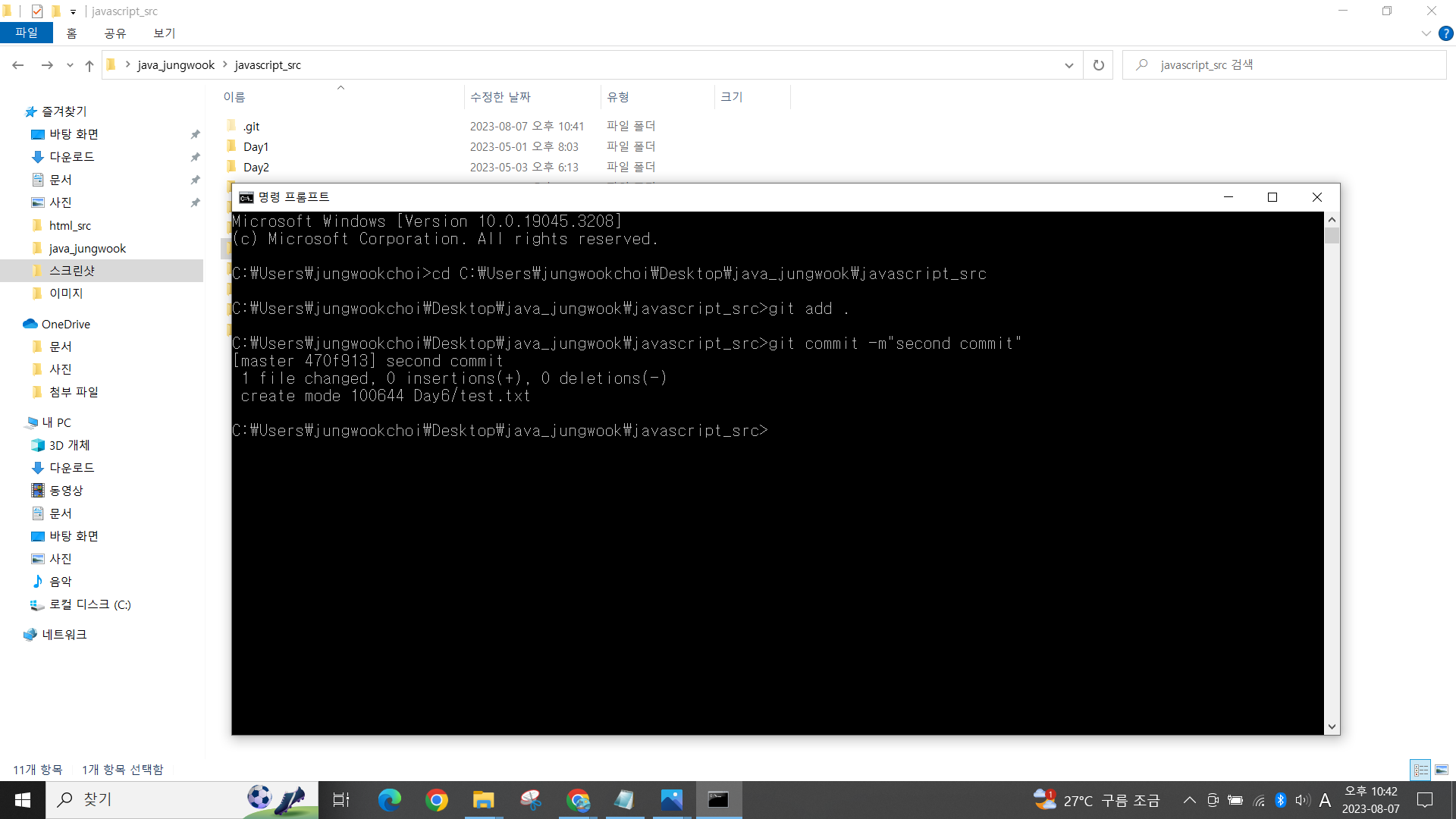Screen dimensions: 1456x819
Task: Sort by 수정한 날짜 column header
Action: tap(500, 97)
